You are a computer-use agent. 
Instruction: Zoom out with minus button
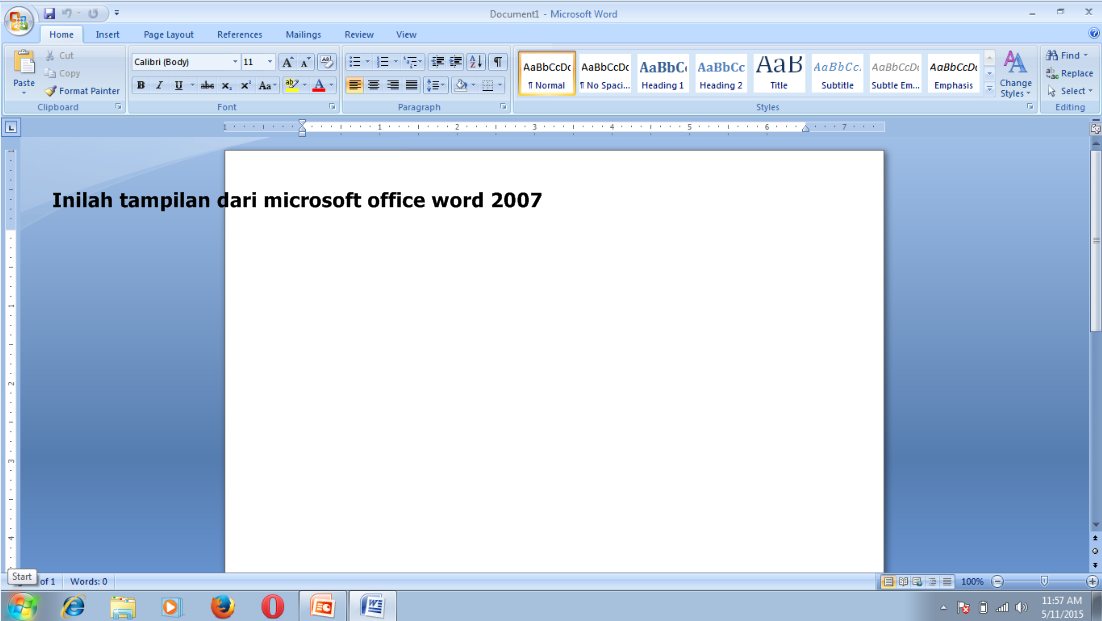pyautogui.click(x=997, y=582)
